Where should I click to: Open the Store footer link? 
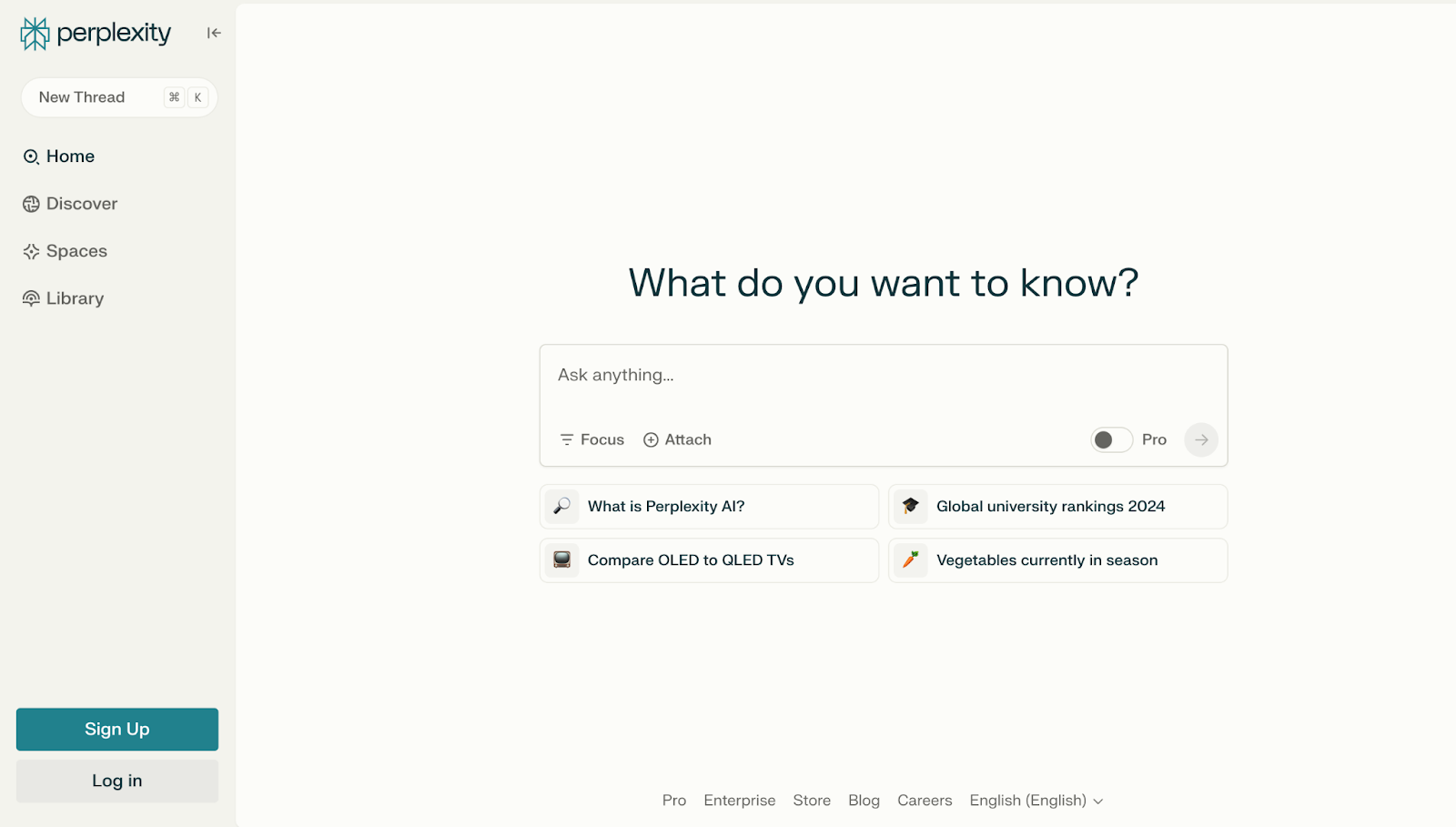(x=812, y=801)
